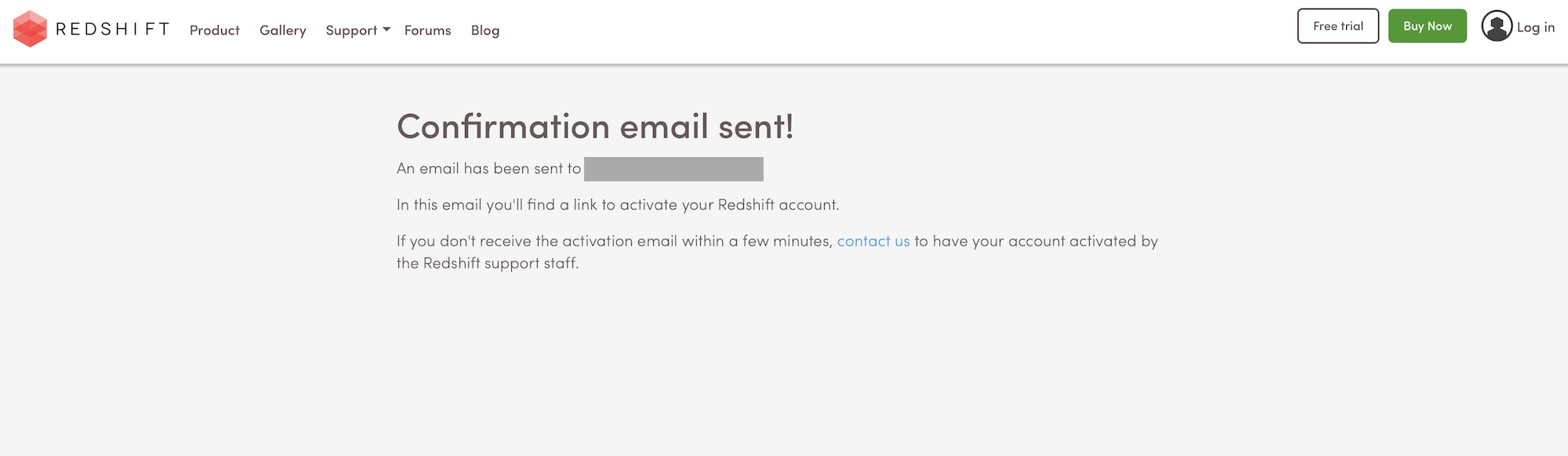Click the "the Redshift support staff" text line
This screenshot has height=456, width=1568.
pyautogui.click(x=487, y=263)
